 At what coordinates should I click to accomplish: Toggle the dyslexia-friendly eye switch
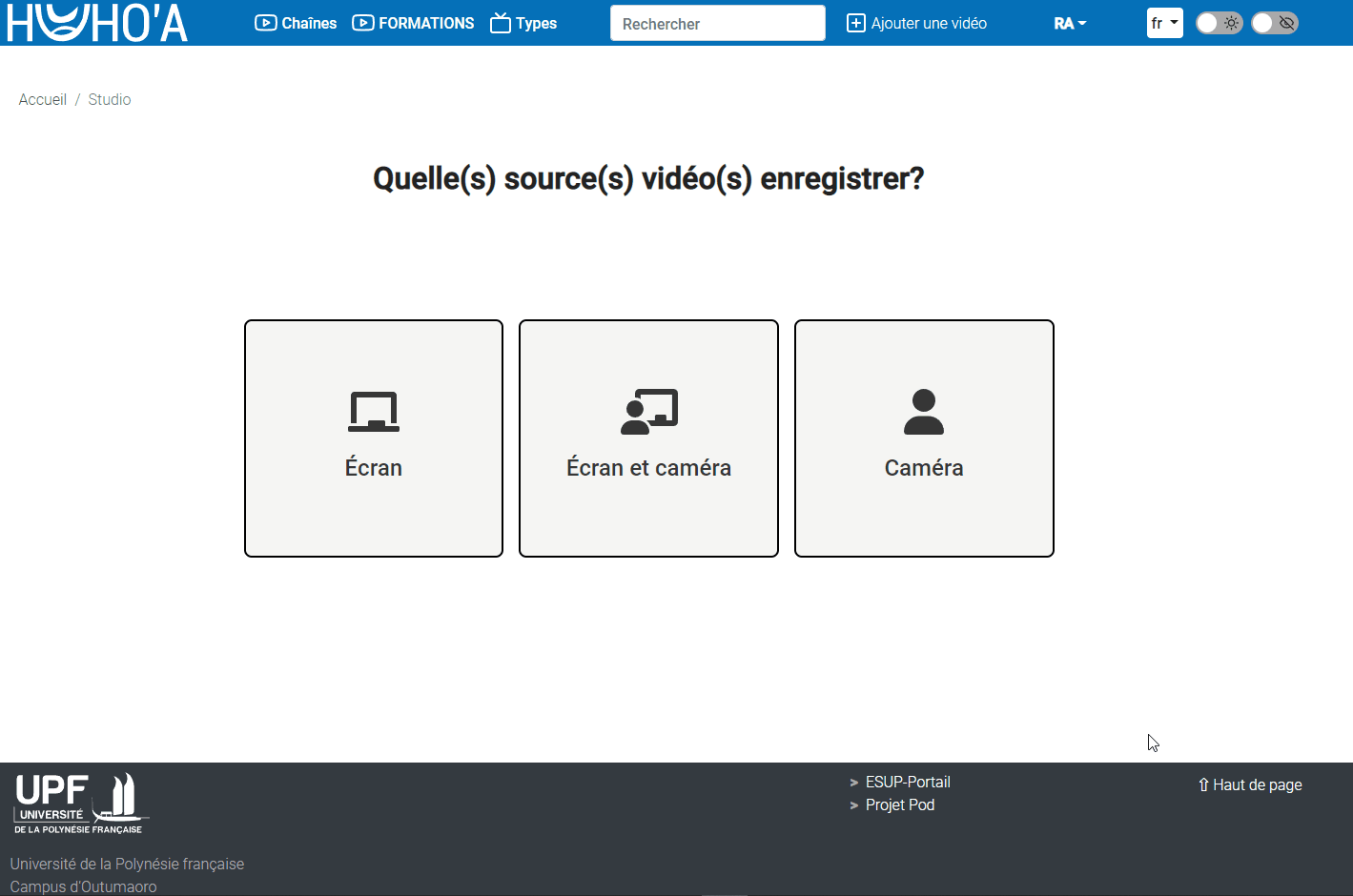pyautogui.click(x=1275, y=23)
